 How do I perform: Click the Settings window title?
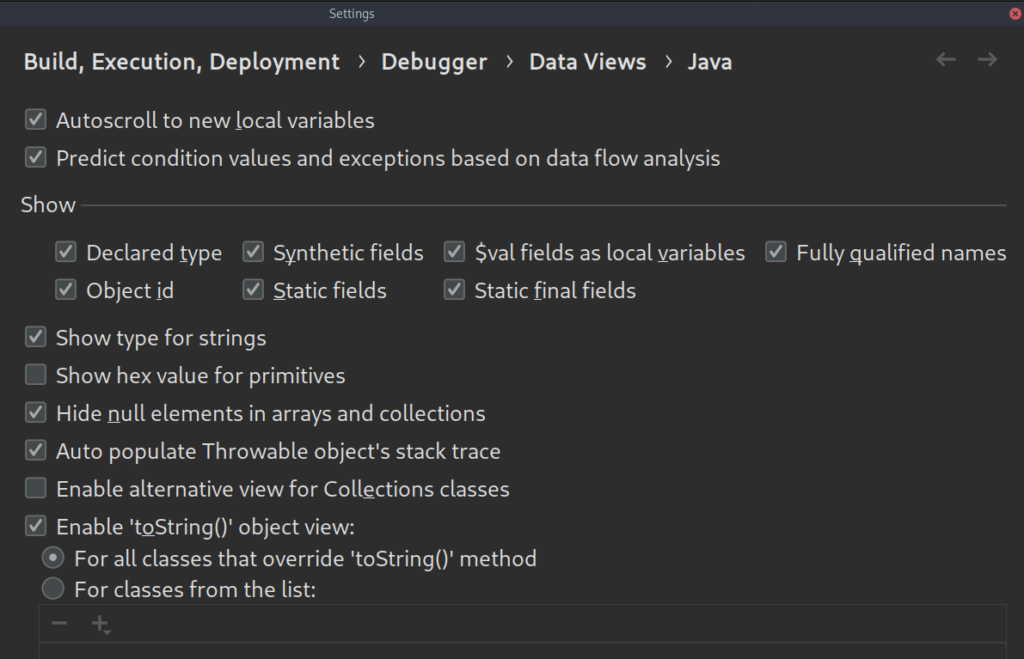click(351, 14)
